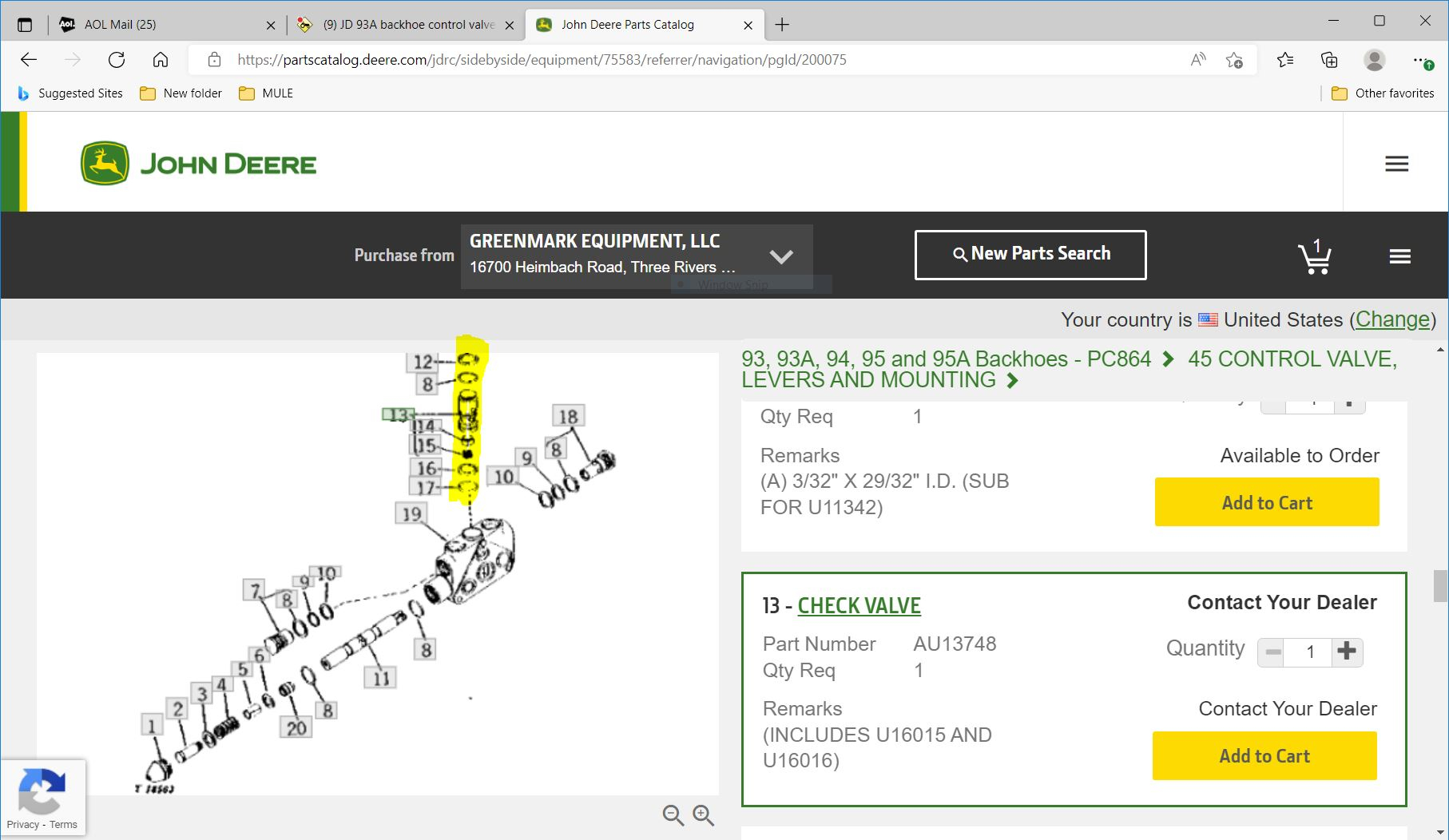Open the tab actions menu
The height and width of the screenshot is (840, 1449).
point(25,25)
